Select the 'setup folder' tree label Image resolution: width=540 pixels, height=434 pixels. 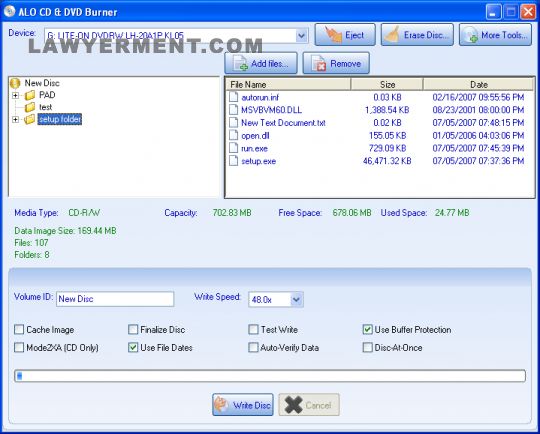[60, 119]
